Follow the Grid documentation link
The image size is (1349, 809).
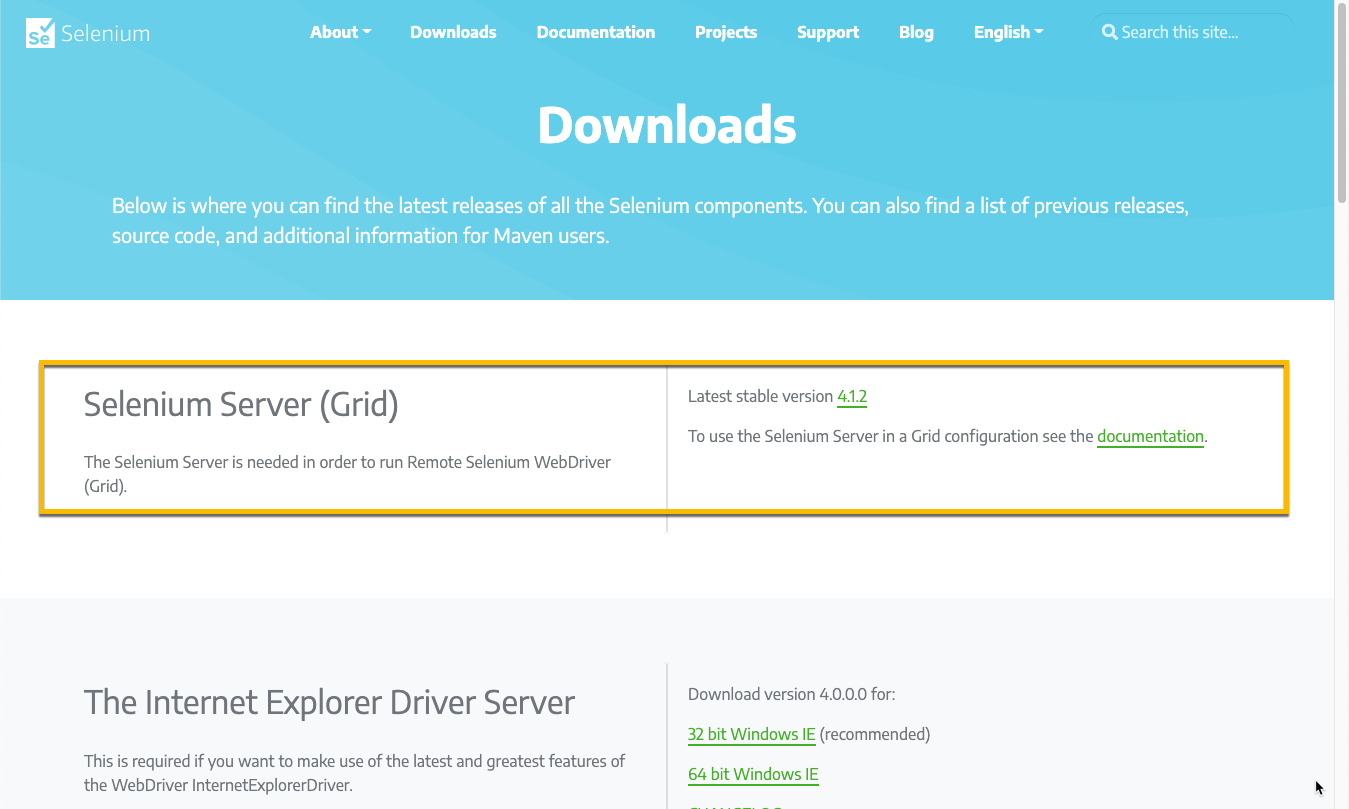[x=1150, y=436]
